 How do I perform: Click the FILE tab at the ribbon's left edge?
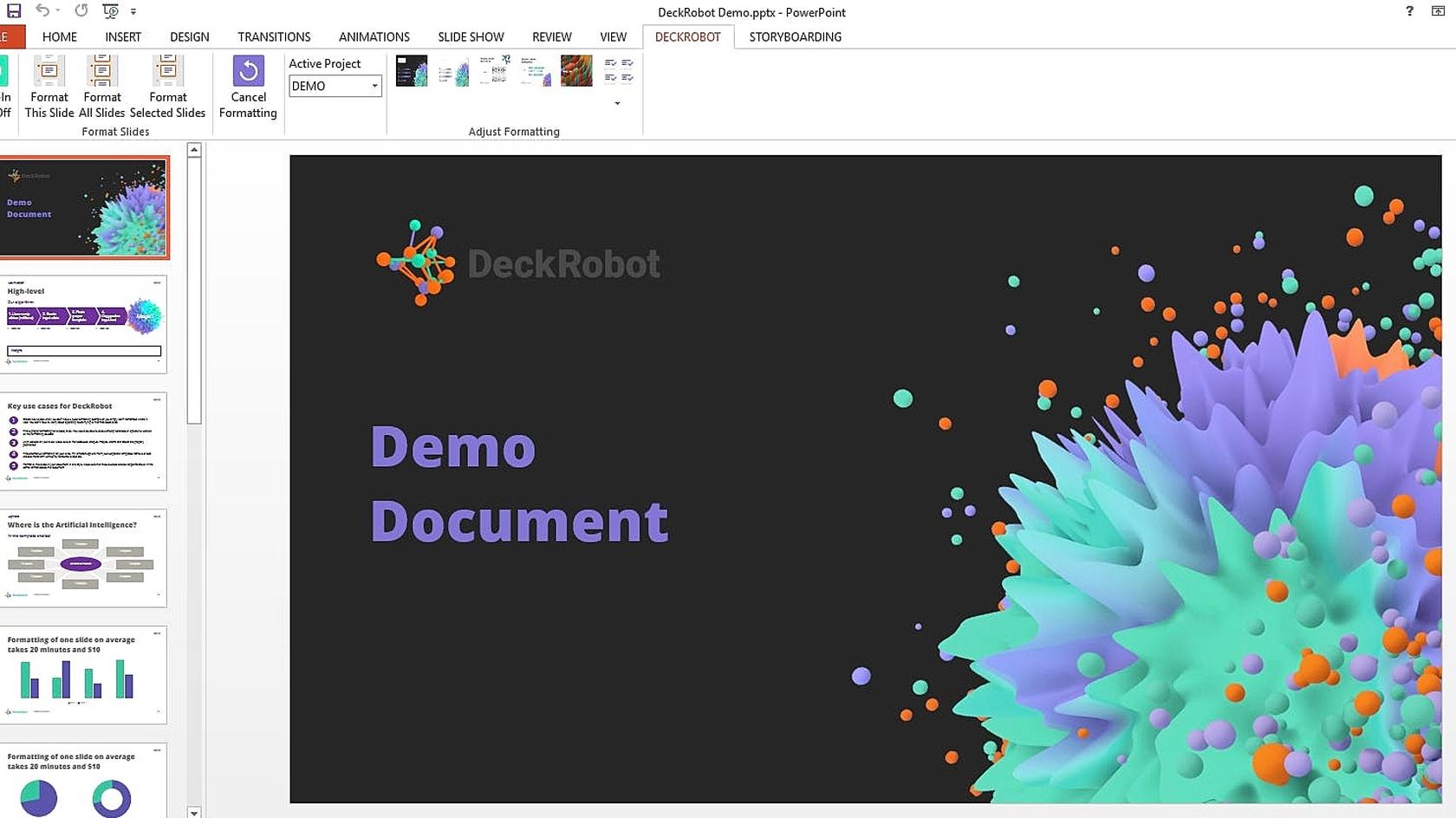(x=12, y=36)
